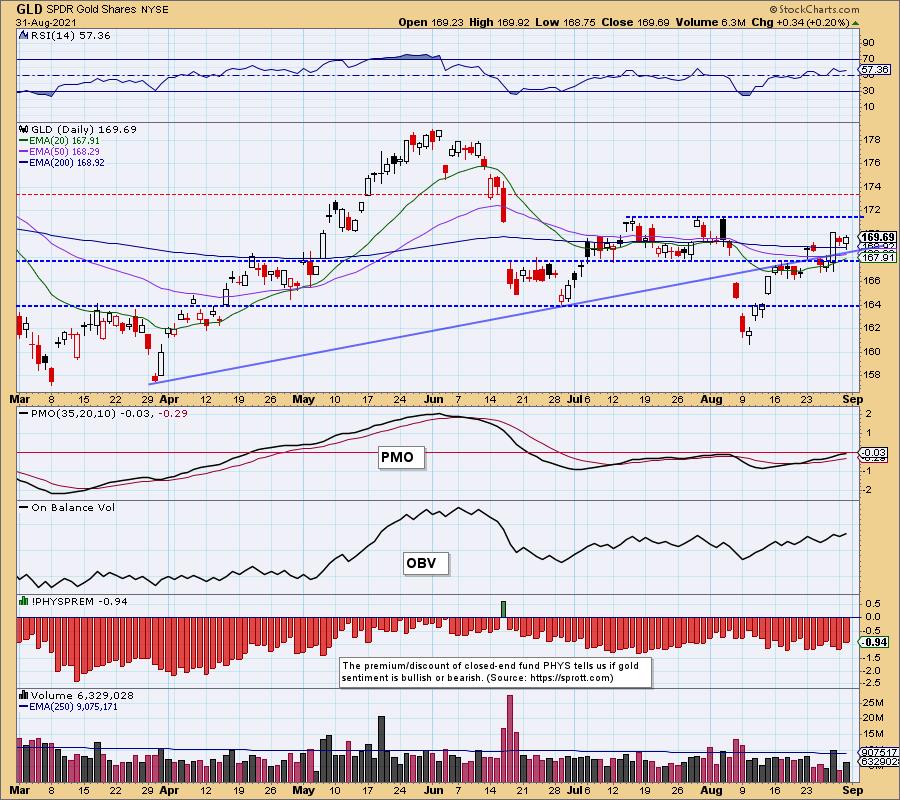Click the sprott.com premium/discount note box

tap(496, 672)
